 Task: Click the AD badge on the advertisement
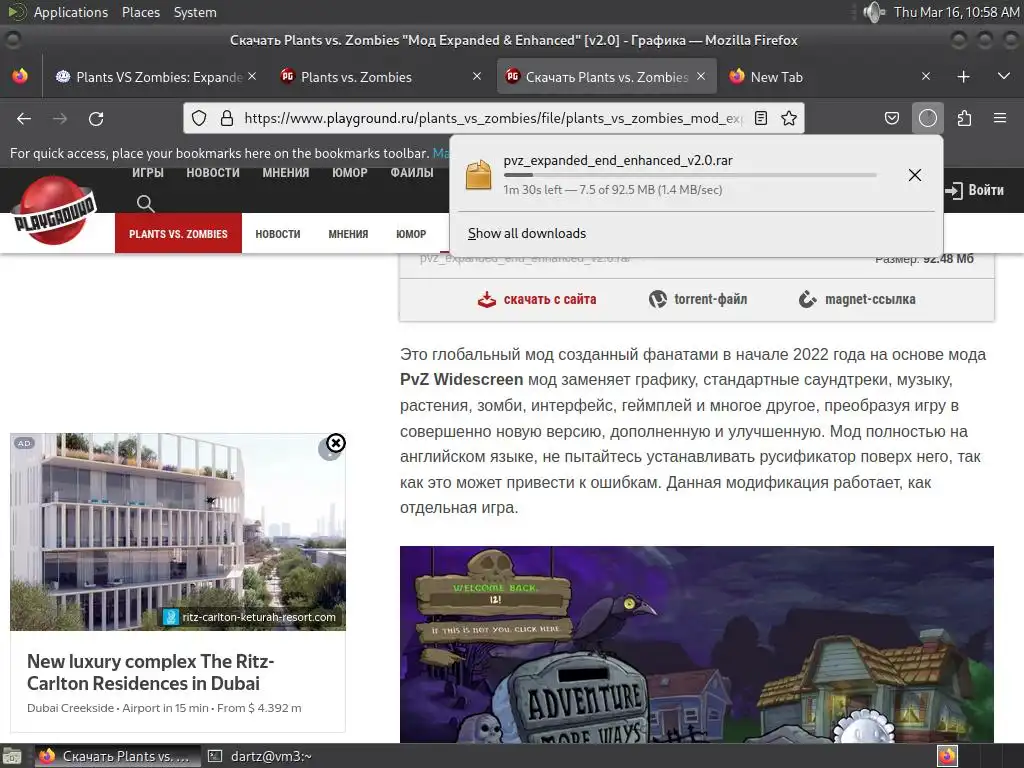point(24,443)
